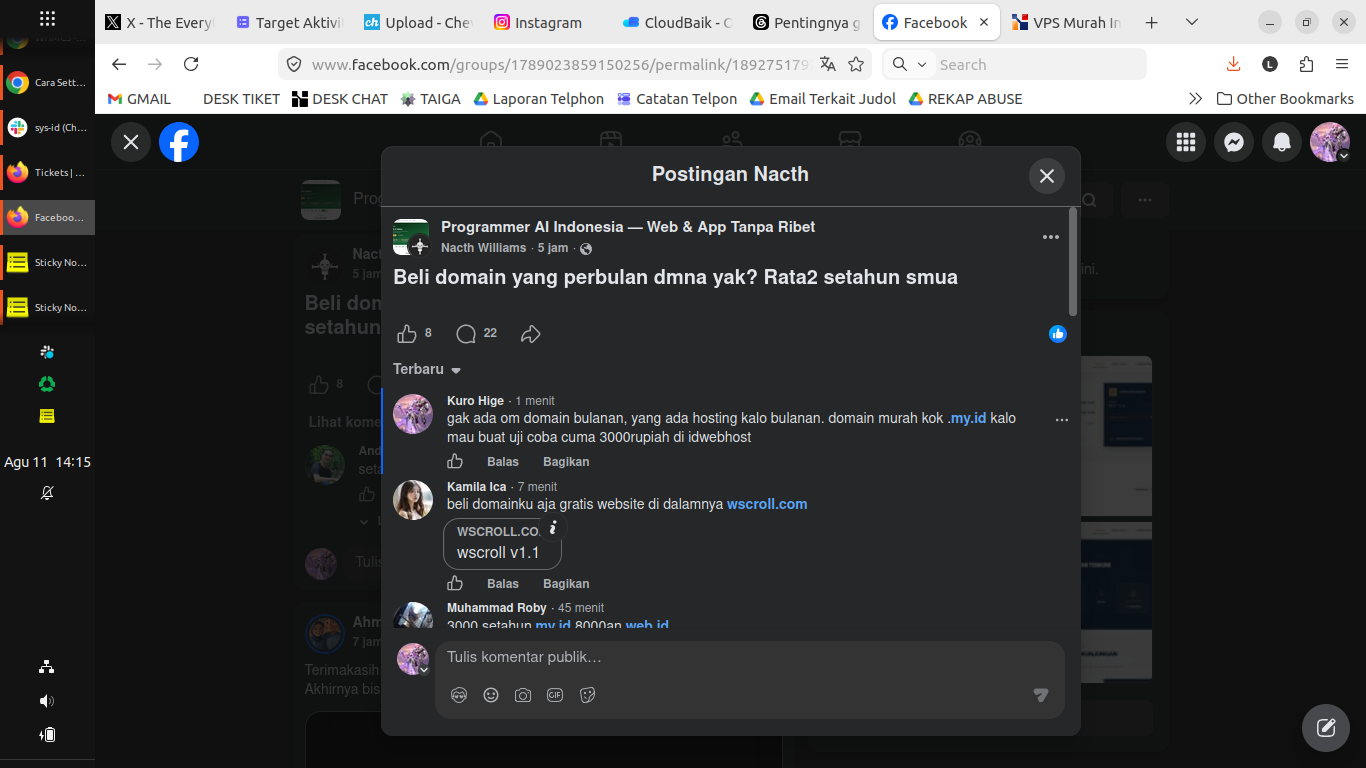Open new message compose button

(1326, 728)
